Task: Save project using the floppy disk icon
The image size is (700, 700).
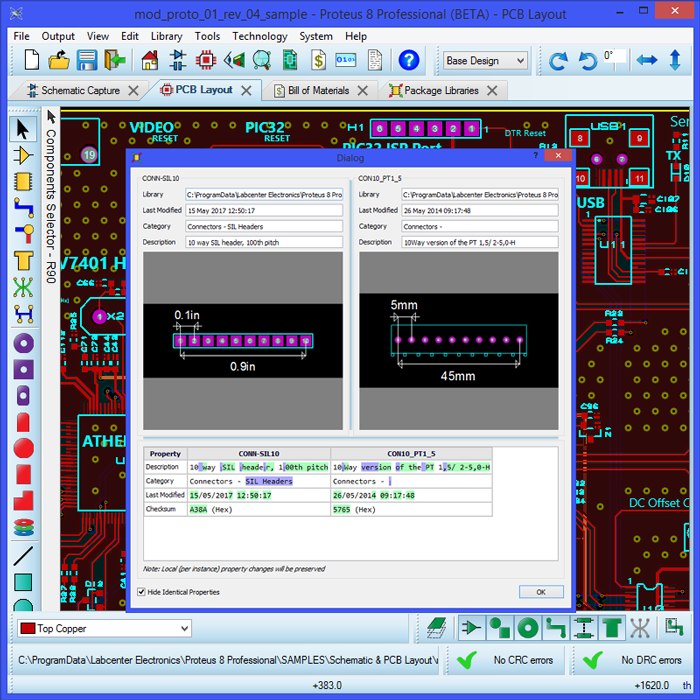Action: (x=87, y=60)
